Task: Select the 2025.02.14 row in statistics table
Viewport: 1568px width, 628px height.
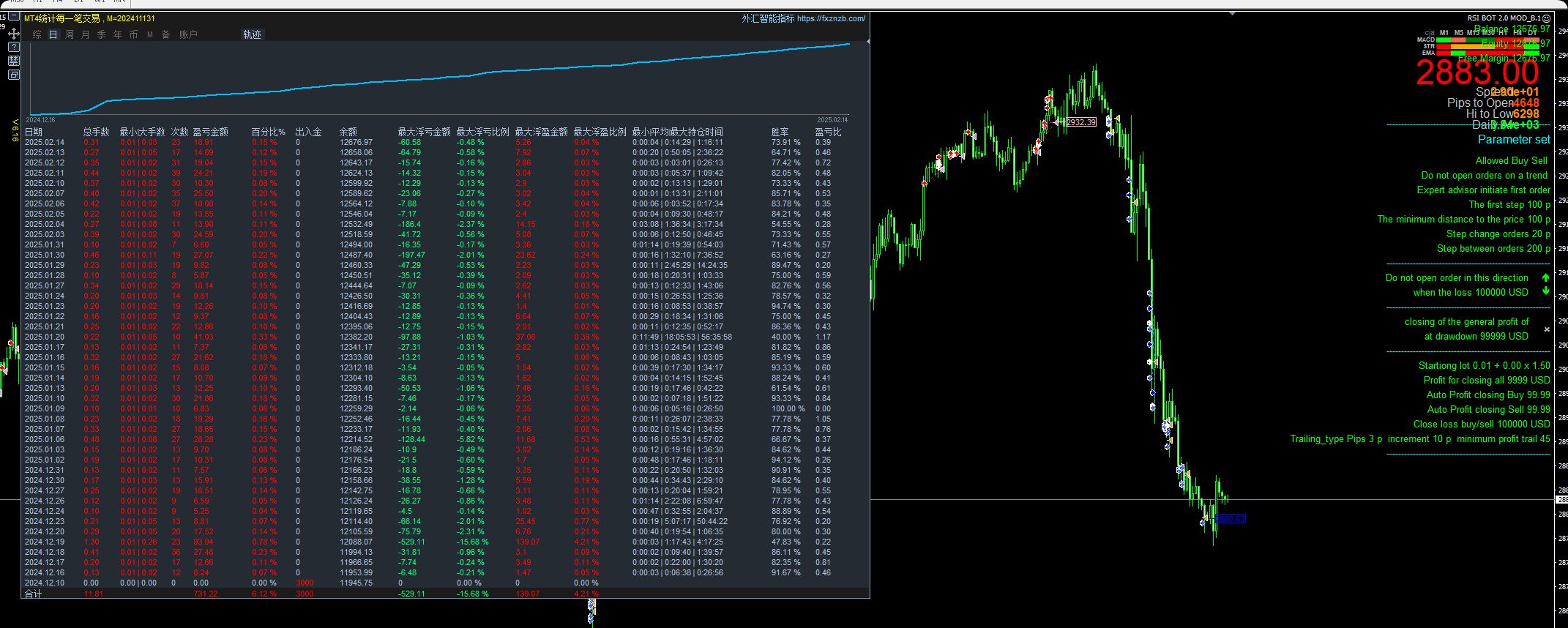Action: 45,143
